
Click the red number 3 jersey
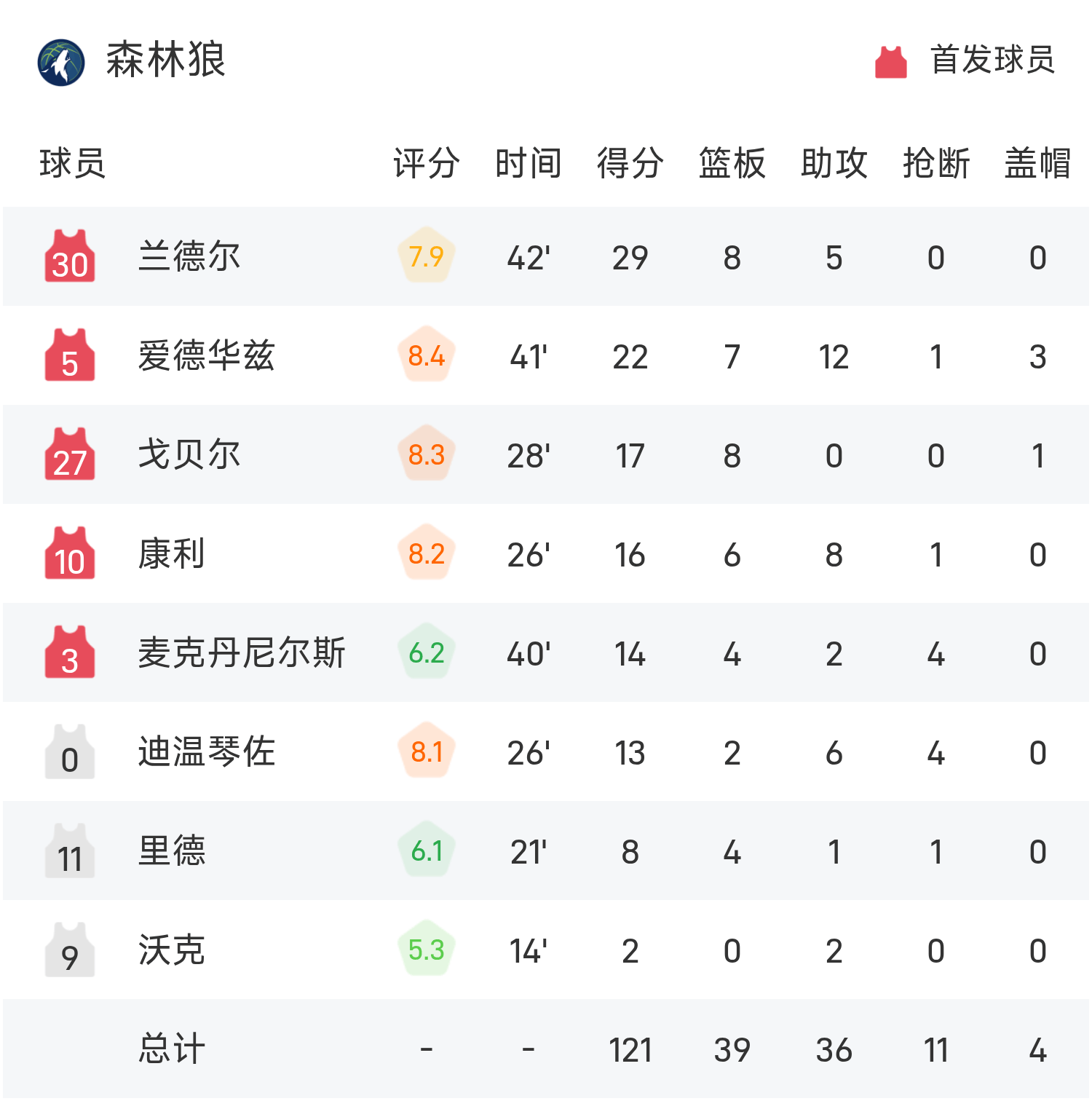pyautogui.click(x=70, y=653)
